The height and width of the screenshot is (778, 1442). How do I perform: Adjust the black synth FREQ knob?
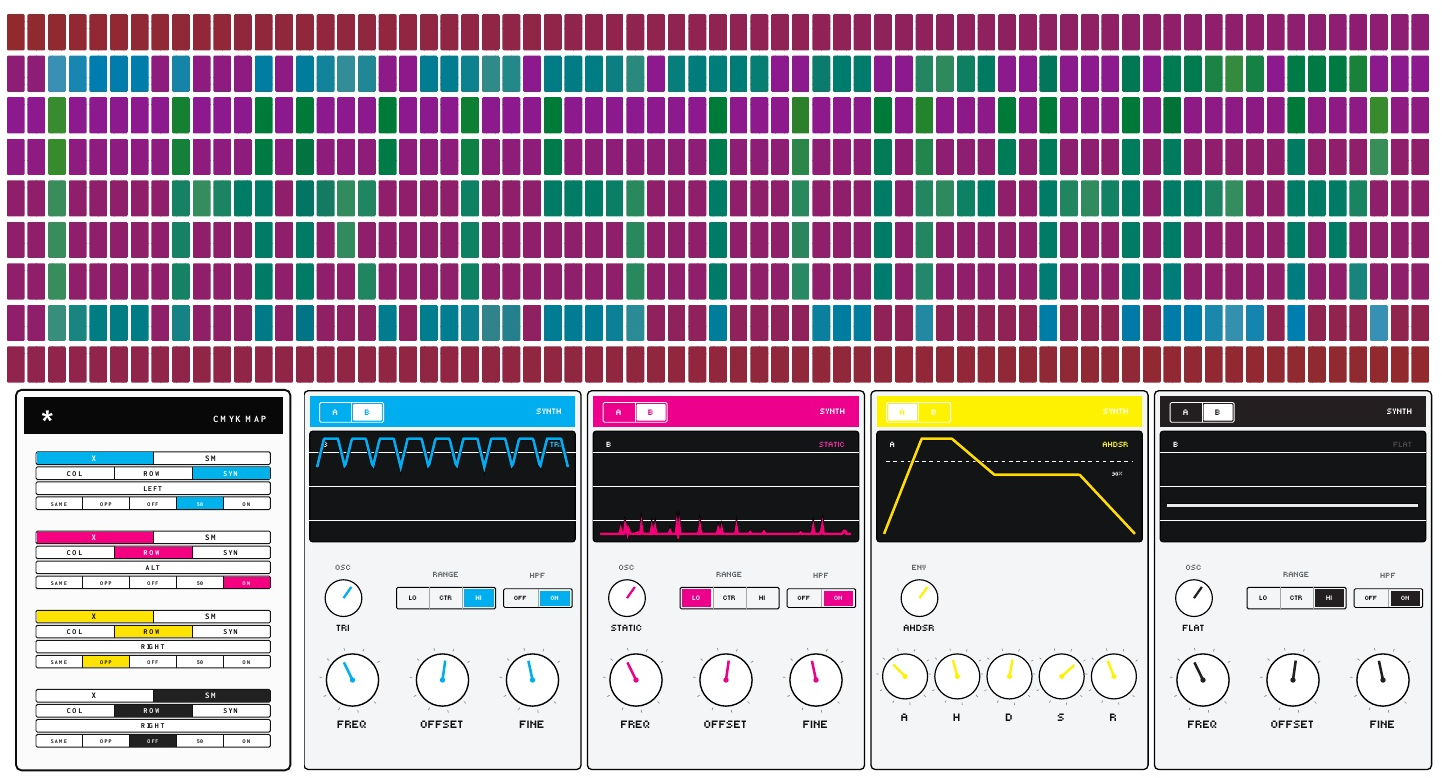click(x=1203, y=680)
